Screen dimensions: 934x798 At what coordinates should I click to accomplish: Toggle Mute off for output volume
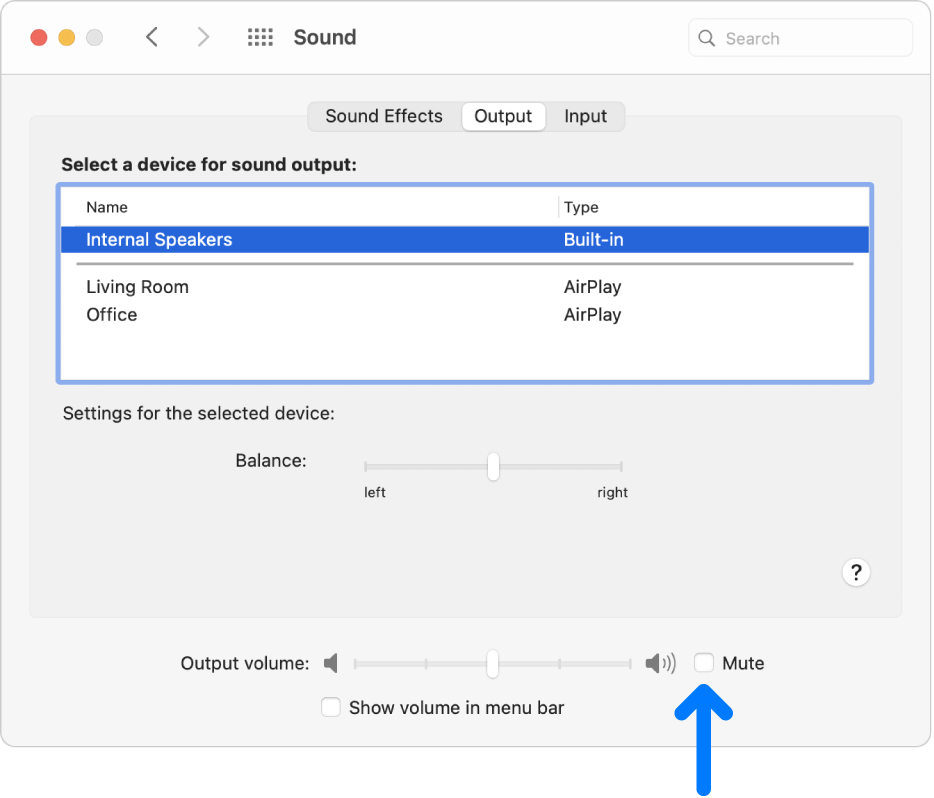tap(703, 662)
